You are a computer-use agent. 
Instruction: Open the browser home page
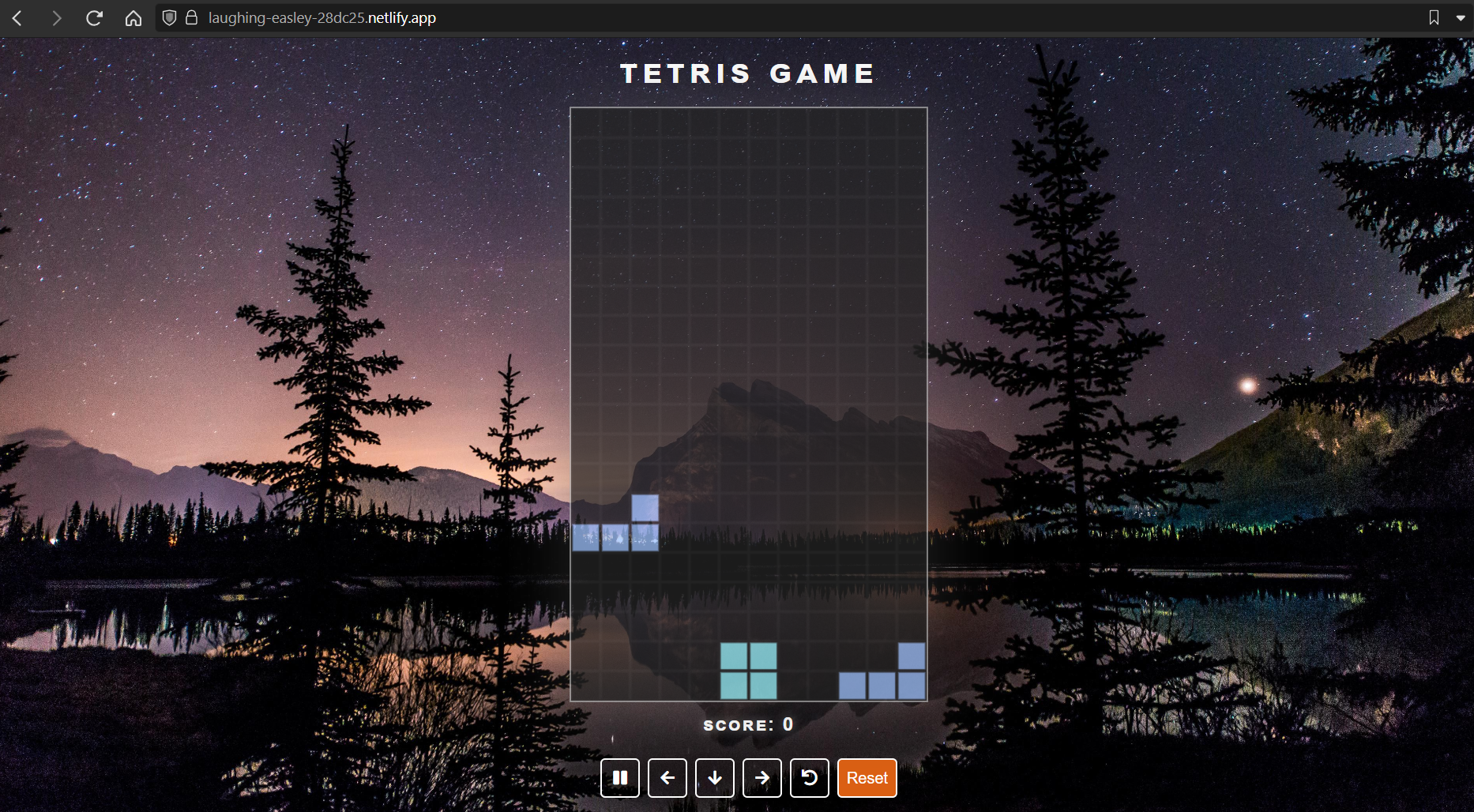point(133,17)
